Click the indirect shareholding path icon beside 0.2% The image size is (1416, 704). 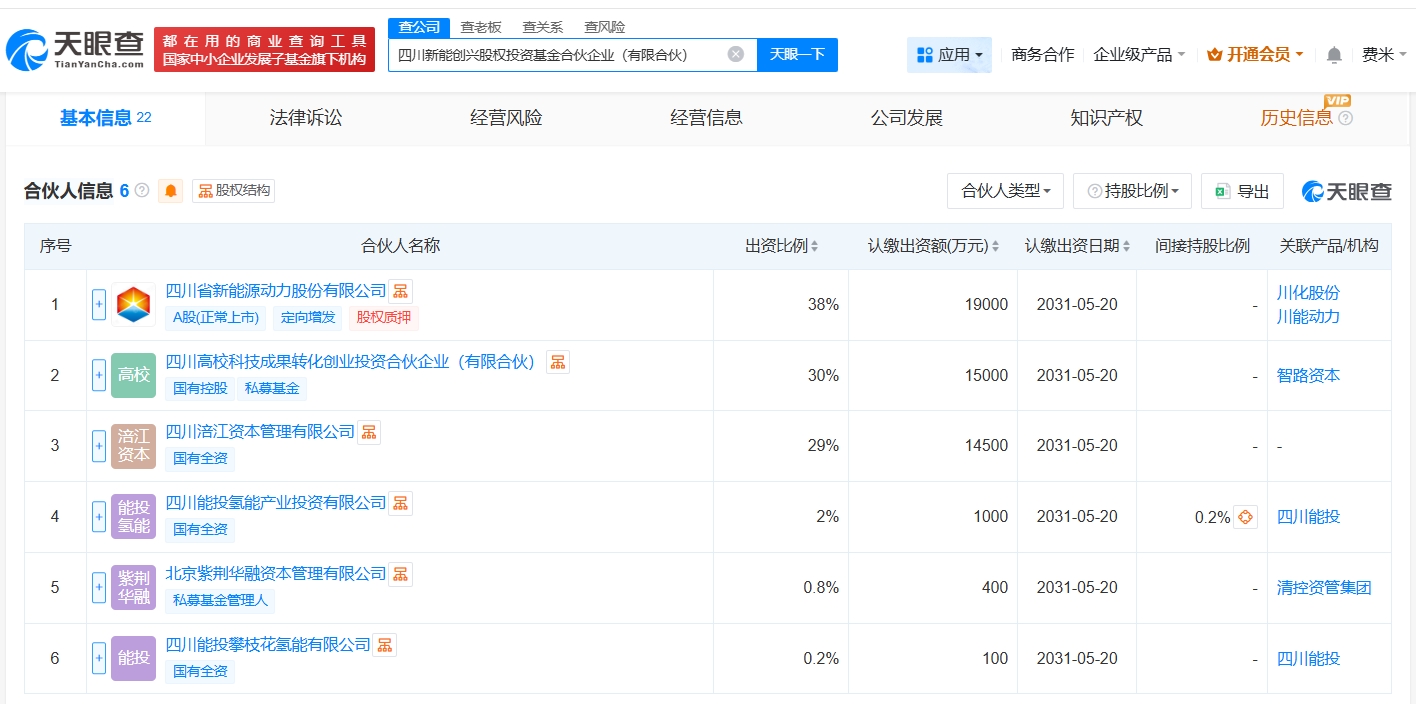[1245, 517]
